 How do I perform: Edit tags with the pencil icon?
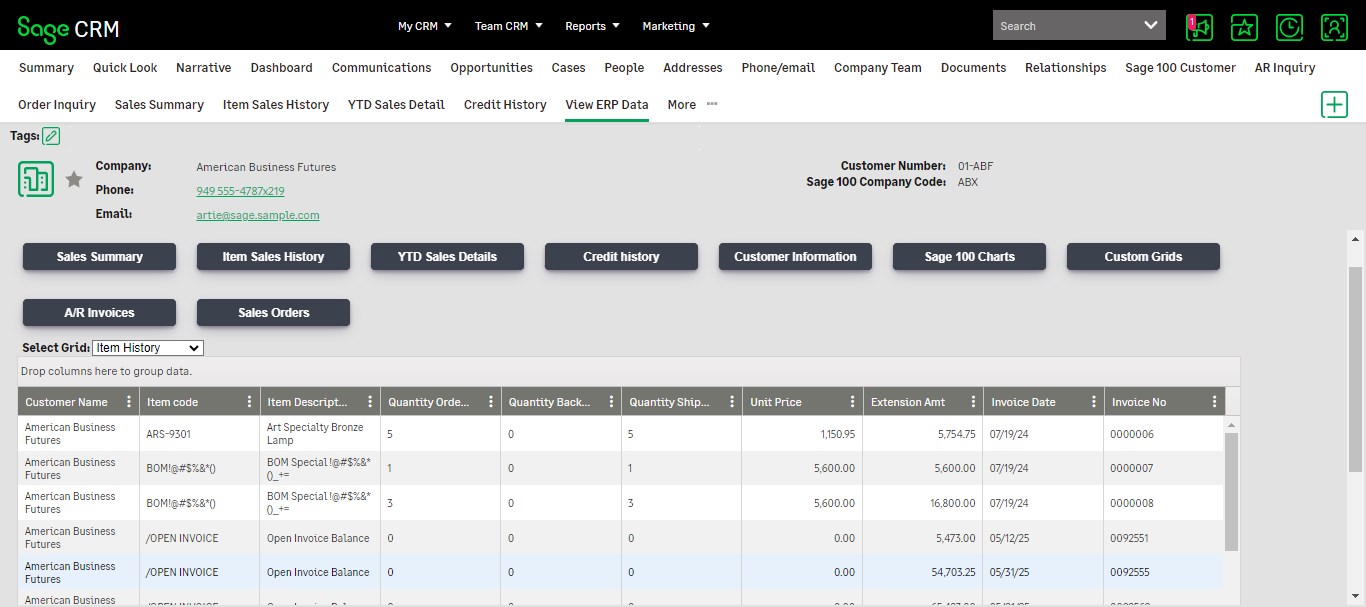[x=51, y=136]
